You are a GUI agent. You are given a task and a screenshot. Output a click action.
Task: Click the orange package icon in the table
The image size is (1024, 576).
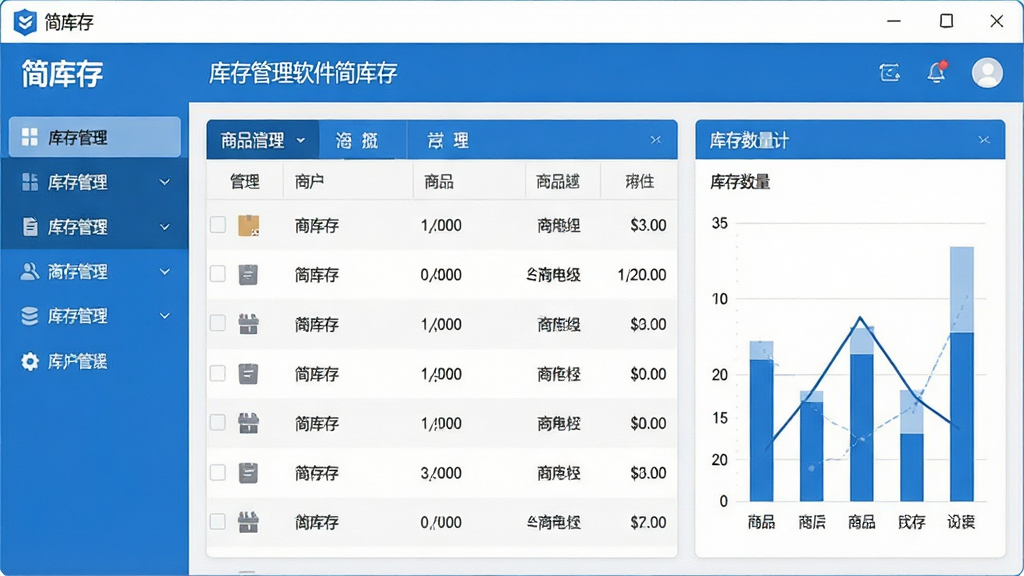pyautogui.click(x=248, y=225)
